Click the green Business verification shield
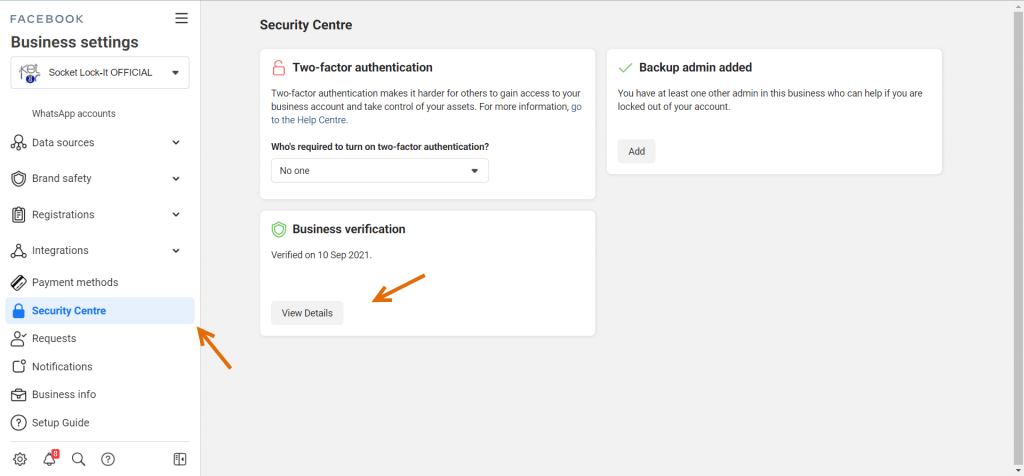 [279, 229]
